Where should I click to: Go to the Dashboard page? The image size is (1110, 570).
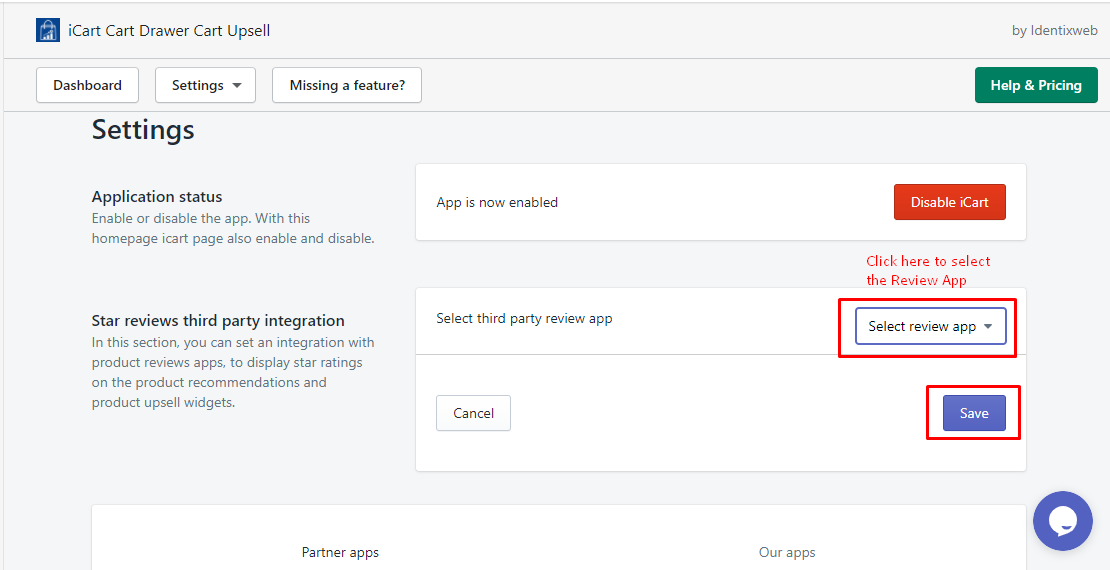pyautogui.click(x=87, y=85)
